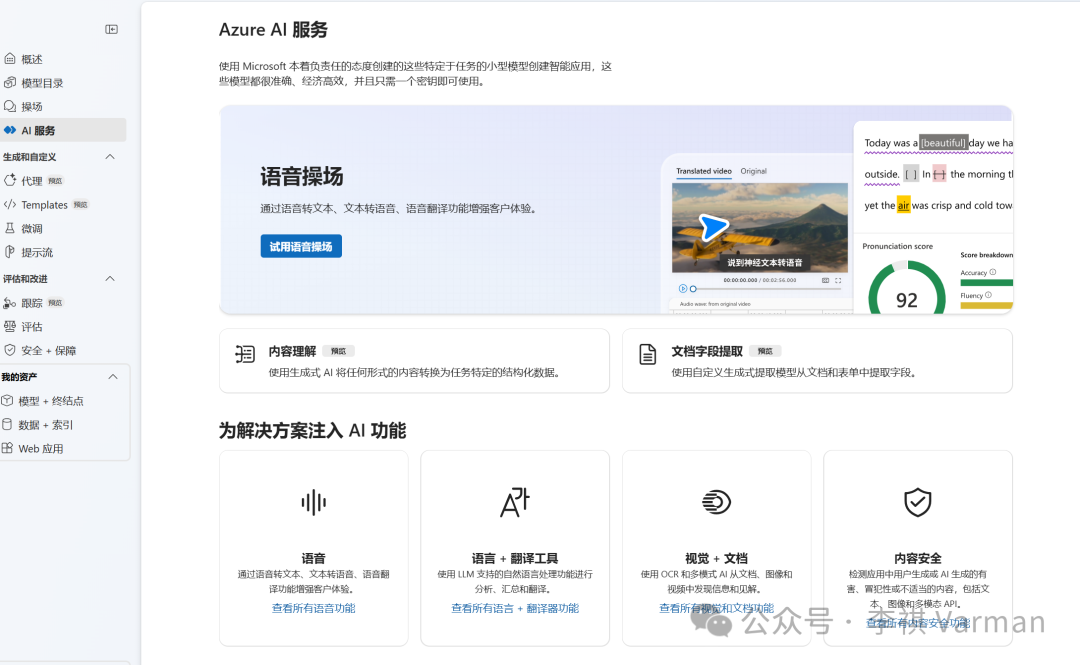Collapse the 生成和自定义 section
Image resolution: width=1080 pixels, height=665 pixels.
click(110, 157)
